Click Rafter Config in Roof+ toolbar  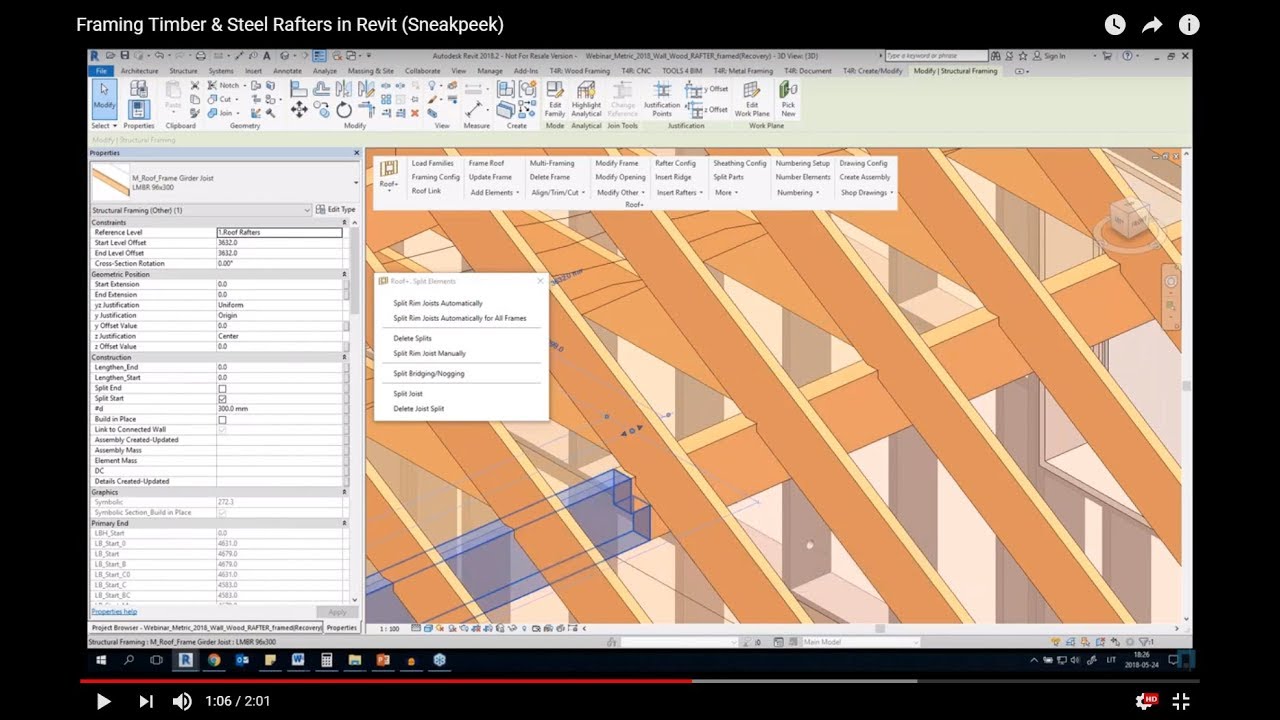675,163
